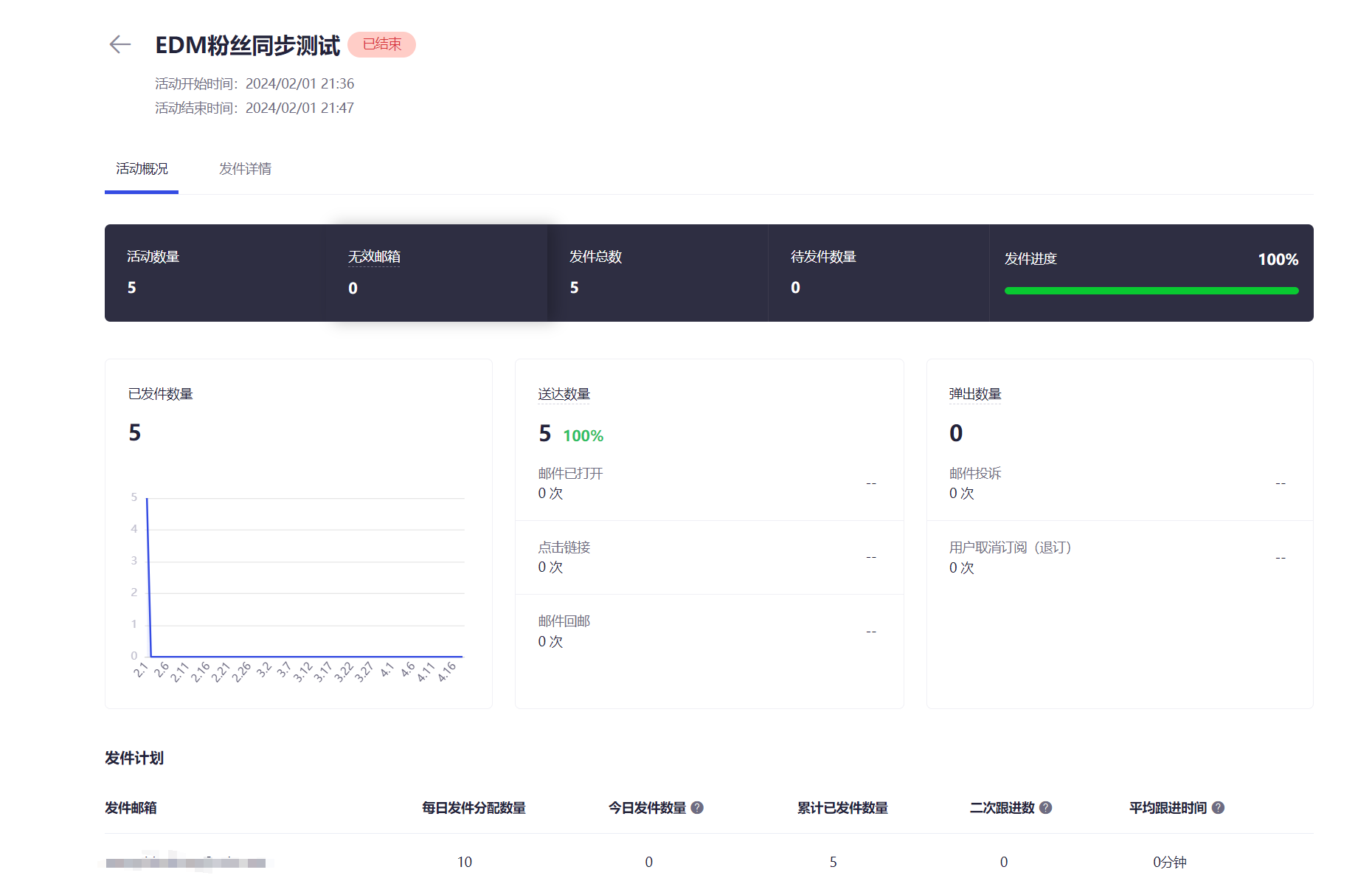The image size is (1372, 881).
Task: Click the 邮件已打开 row label
Action: (571, 474)
